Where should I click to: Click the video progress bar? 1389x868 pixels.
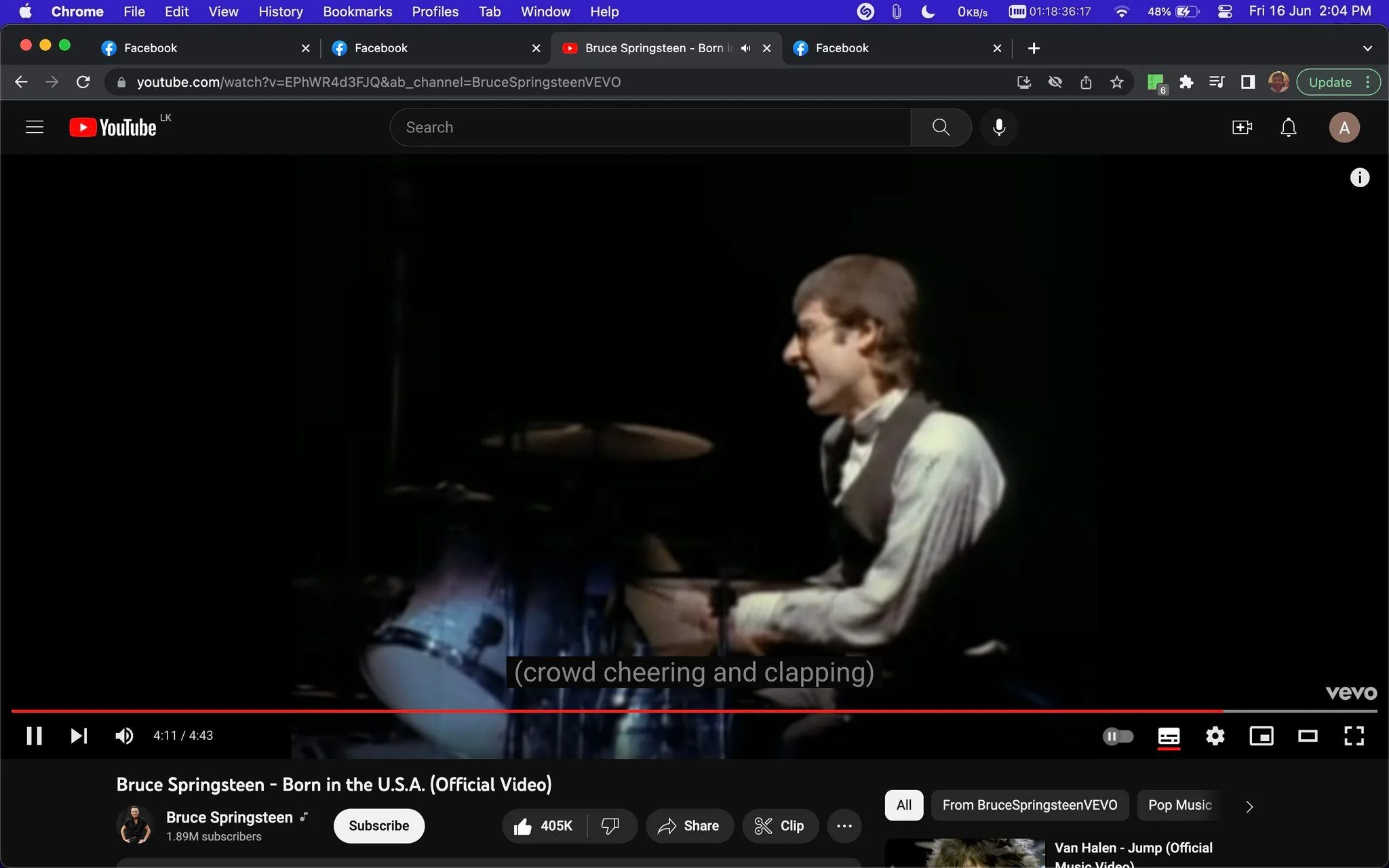(694, 711)
